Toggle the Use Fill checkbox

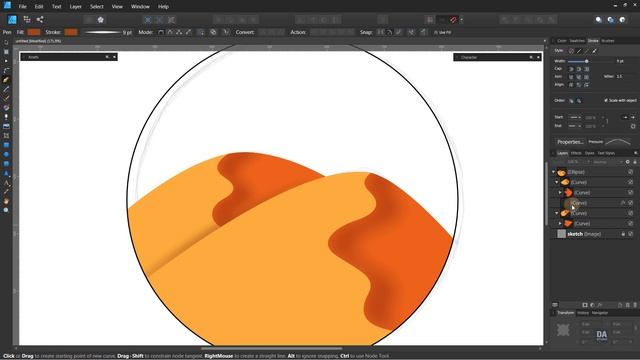point(436,32)
